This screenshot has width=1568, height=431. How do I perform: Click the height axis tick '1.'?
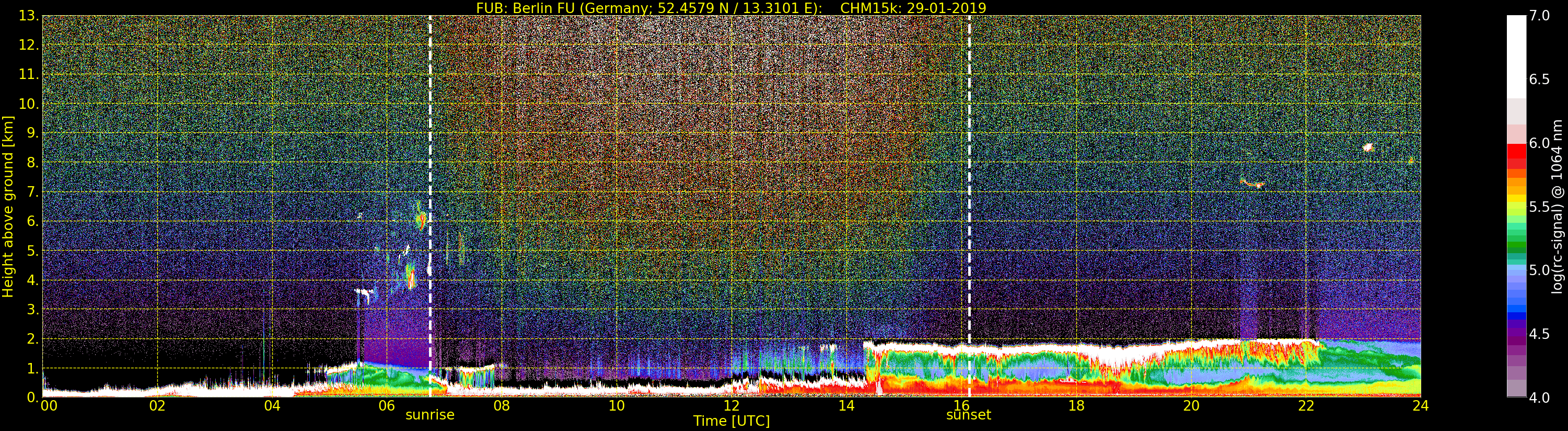33,368
